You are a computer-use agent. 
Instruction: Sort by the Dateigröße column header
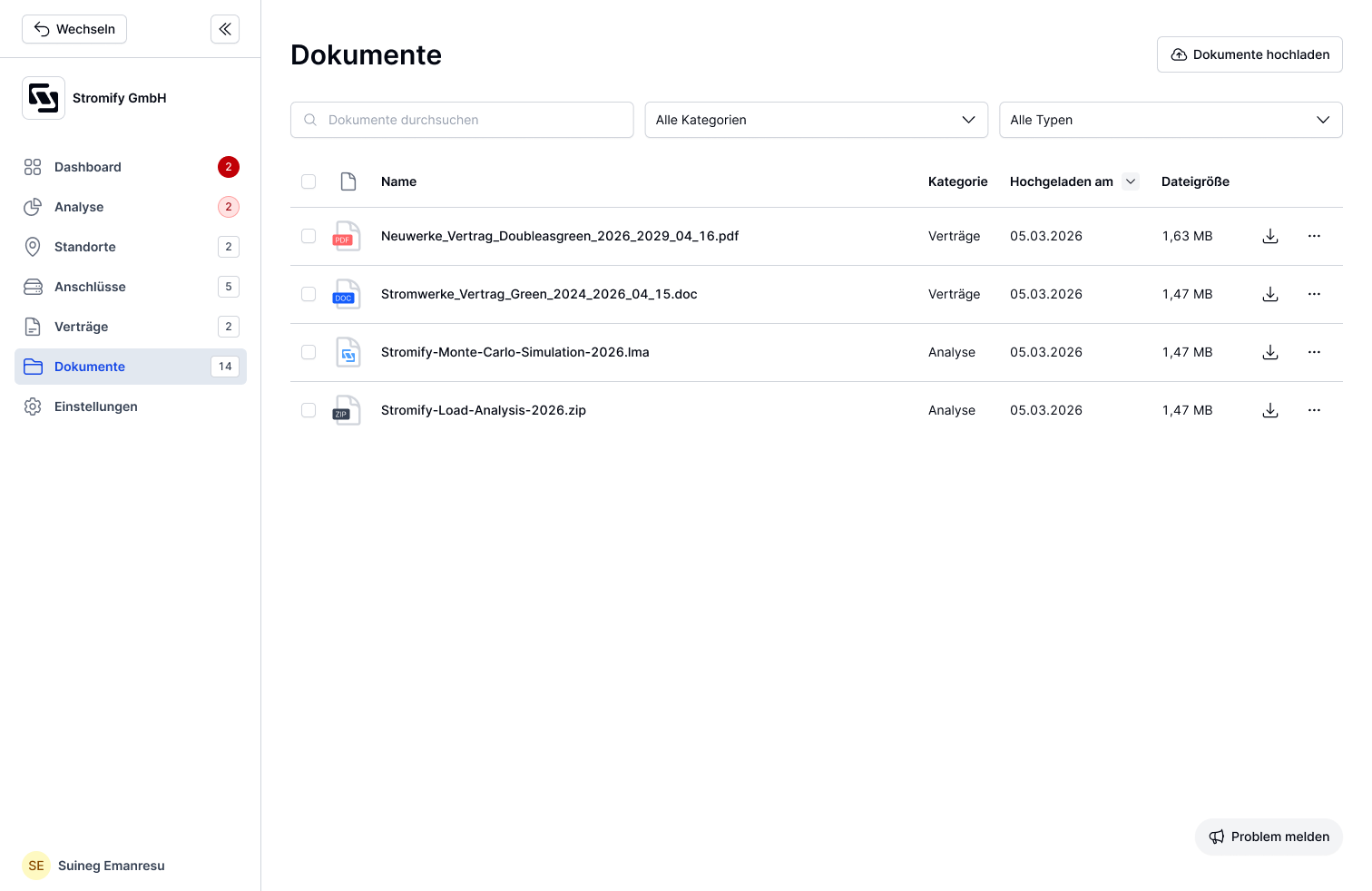pyautogui.click(x=1195, y=181)
